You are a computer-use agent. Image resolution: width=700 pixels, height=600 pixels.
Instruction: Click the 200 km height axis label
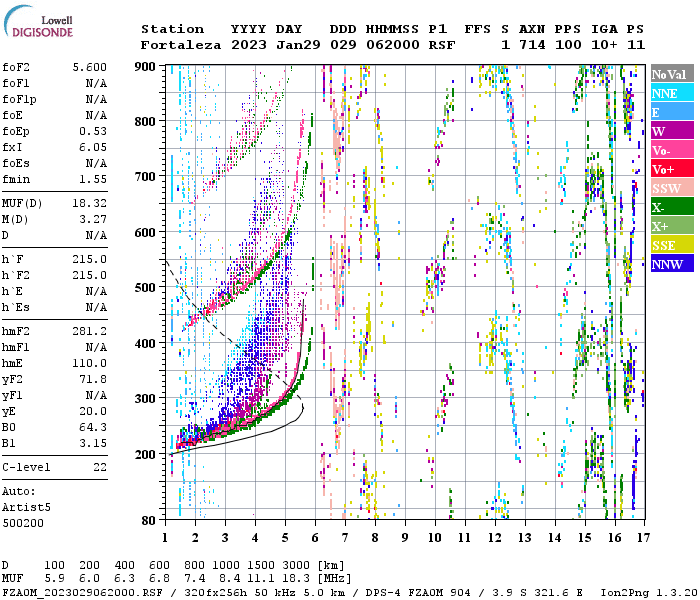pyautogui.click(x=145, y=454)
